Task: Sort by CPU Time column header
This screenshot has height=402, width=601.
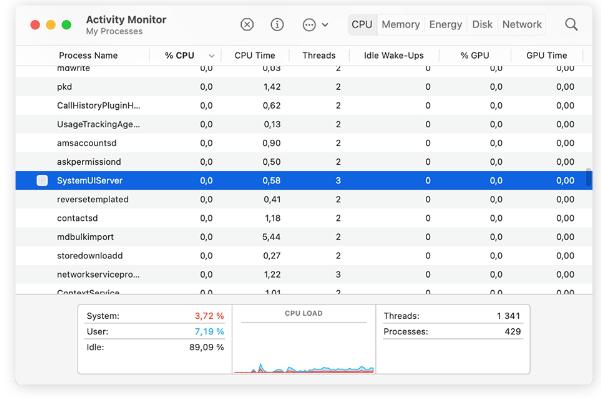Action: coord(255,56)
